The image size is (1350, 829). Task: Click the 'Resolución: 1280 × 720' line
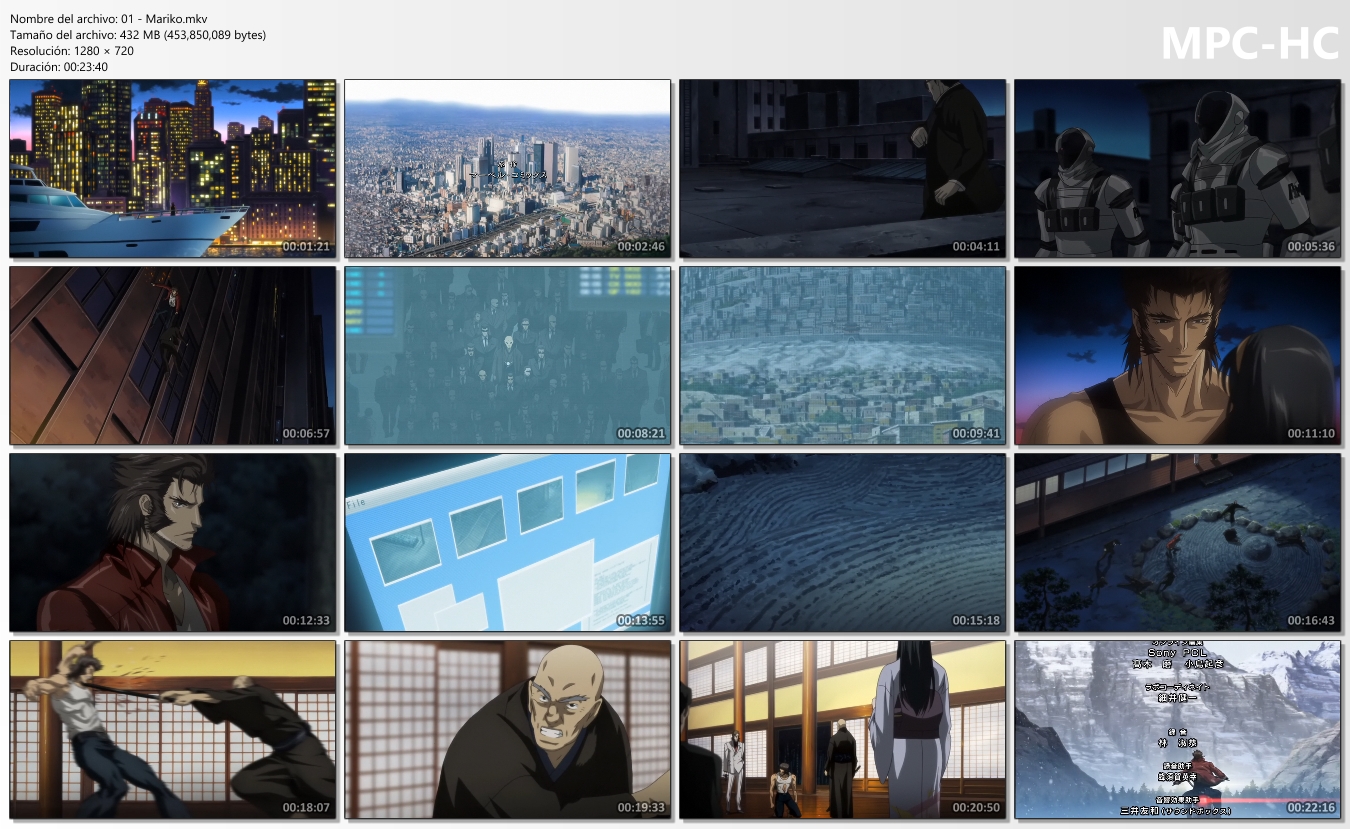click(x=71, y=51)
